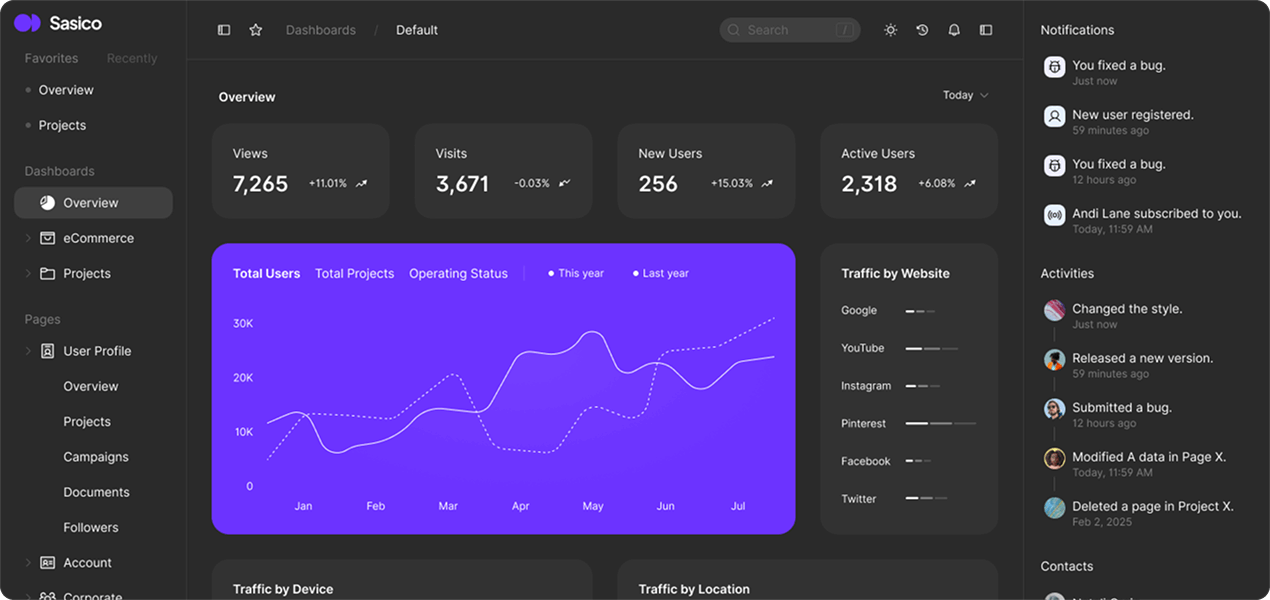1270x600 pixels.
Task: Click the YouTube traffic bar
Action: pyautogui.click(x=932, y=349)
